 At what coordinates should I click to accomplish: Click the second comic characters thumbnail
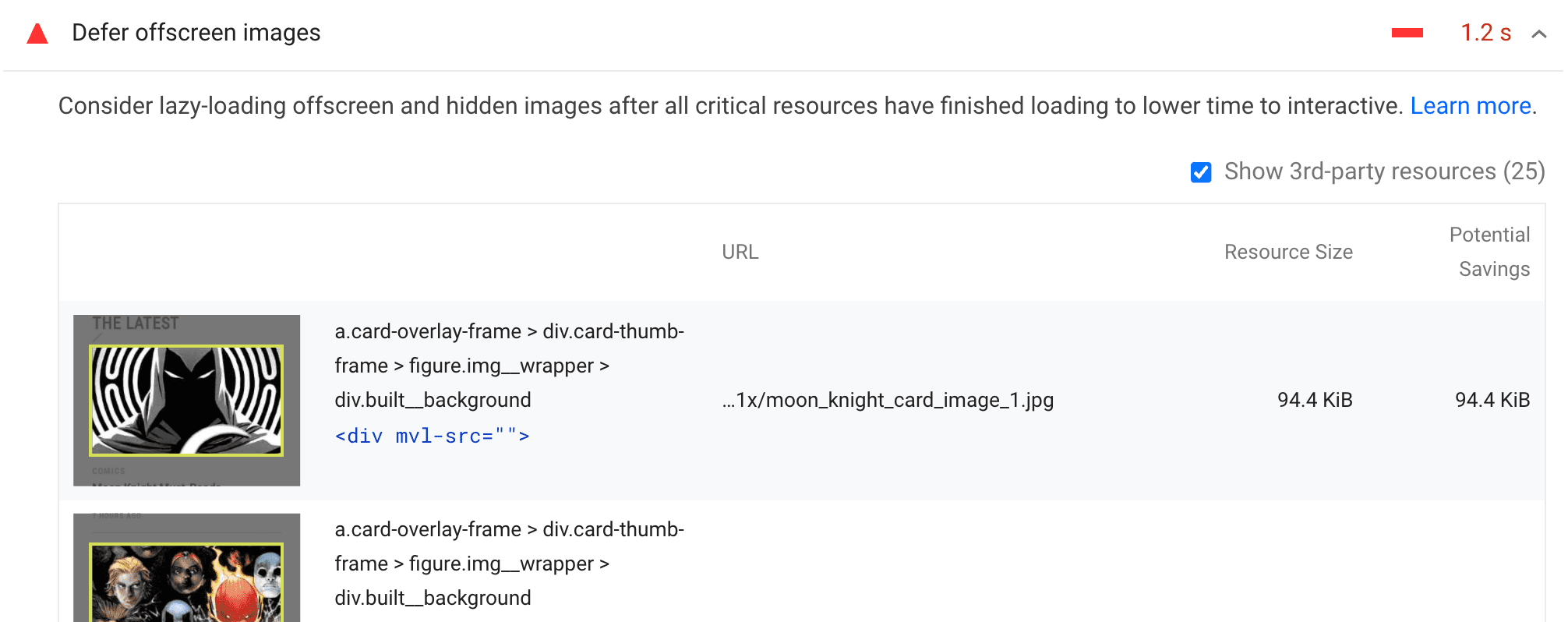tap(186, 569)
